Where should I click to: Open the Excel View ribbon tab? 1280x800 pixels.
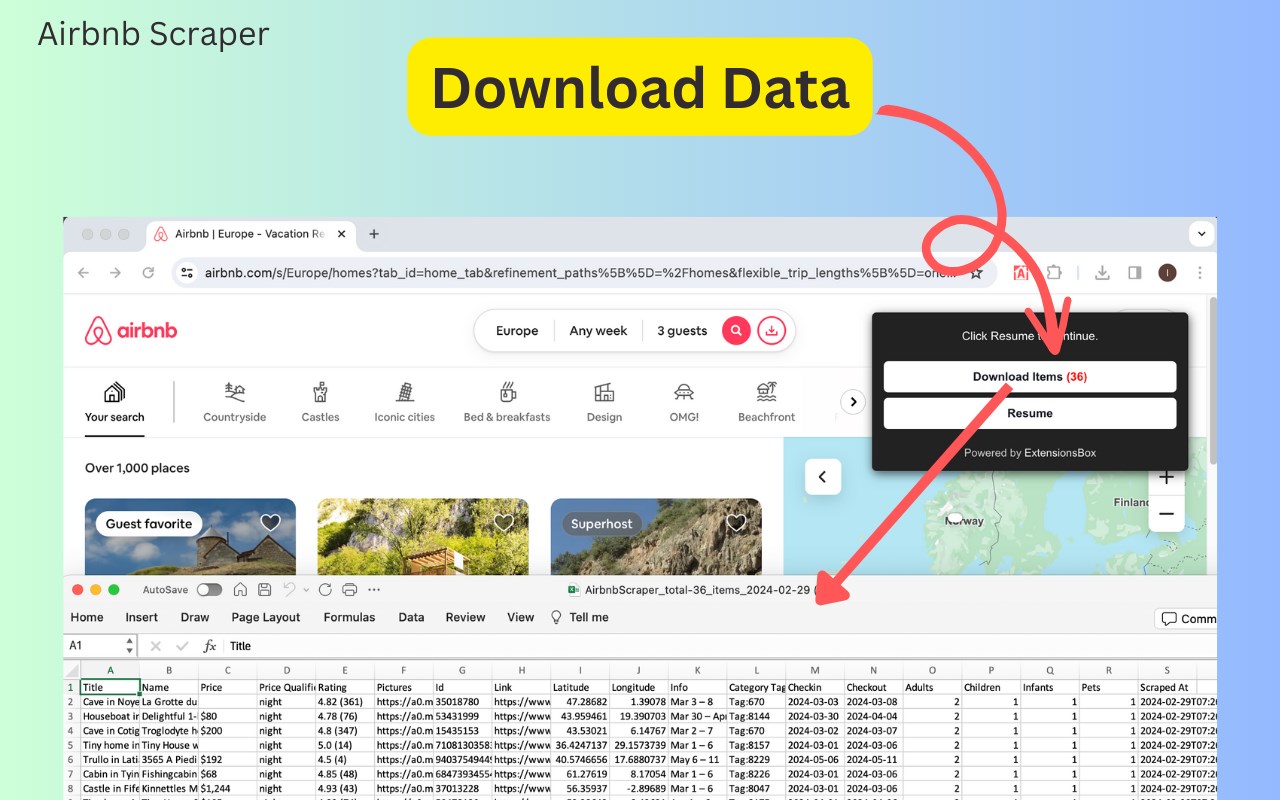520,617
